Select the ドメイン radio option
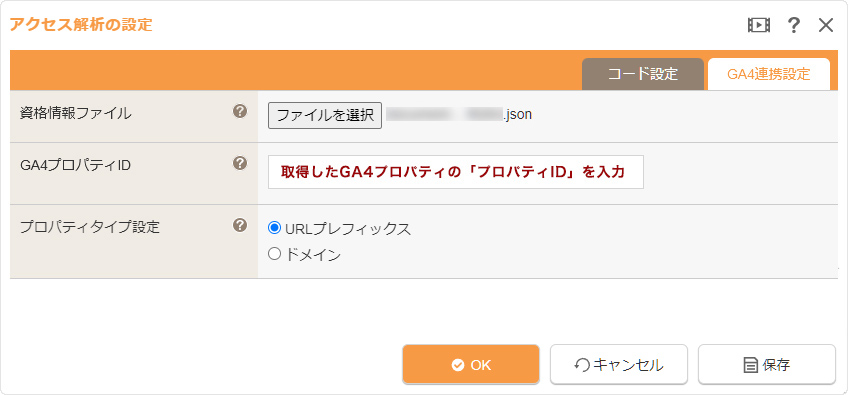 pos(275,254)
